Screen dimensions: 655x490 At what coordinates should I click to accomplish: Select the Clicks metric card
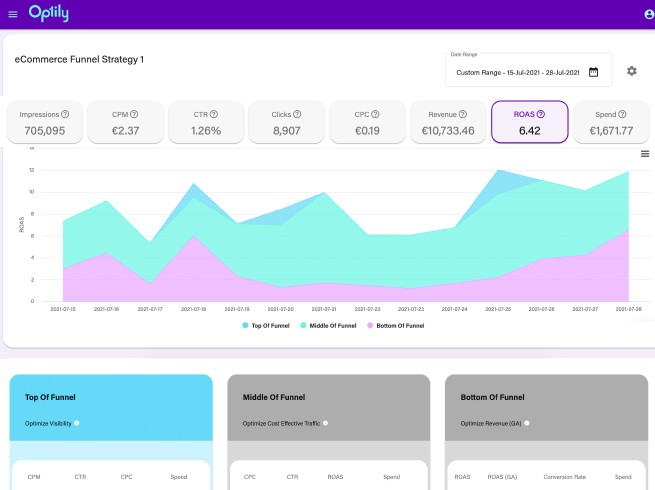287,122
